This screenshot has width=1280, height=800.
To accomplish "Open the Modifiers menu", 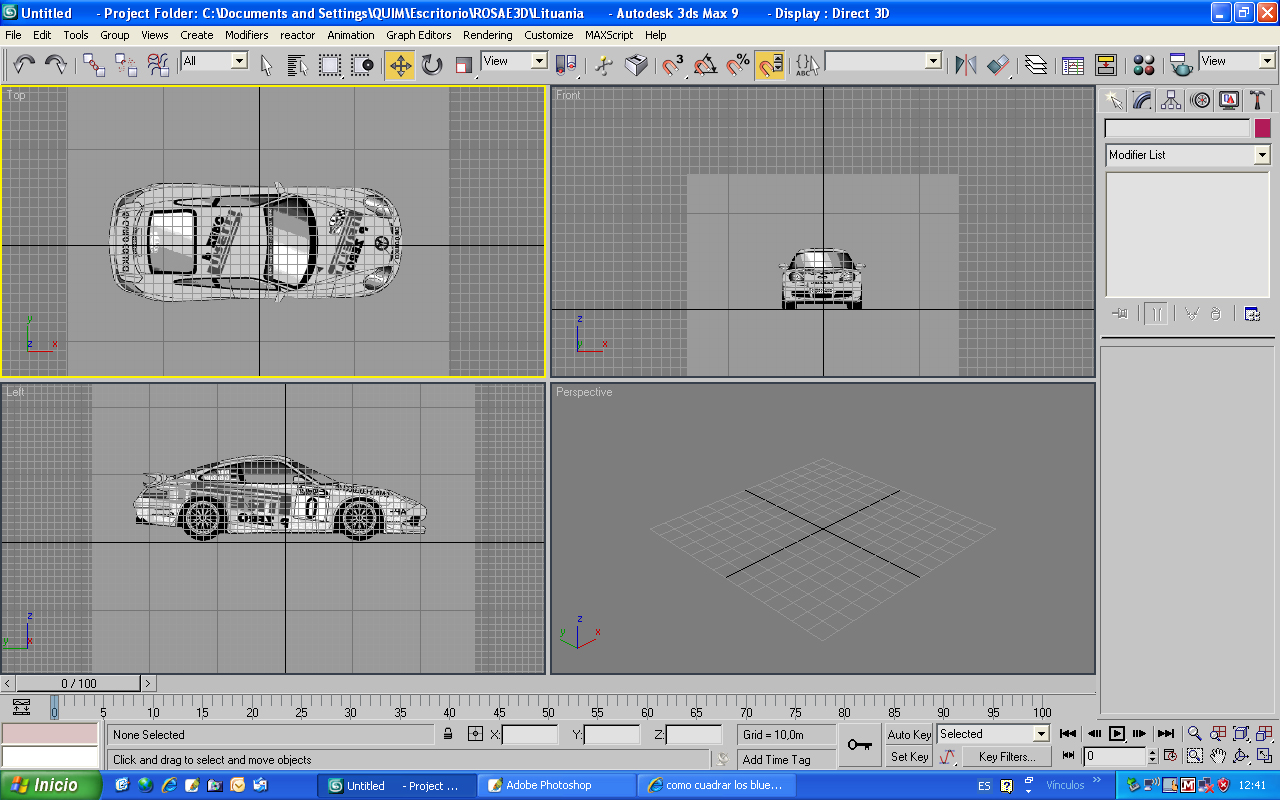I will [246, 35].
